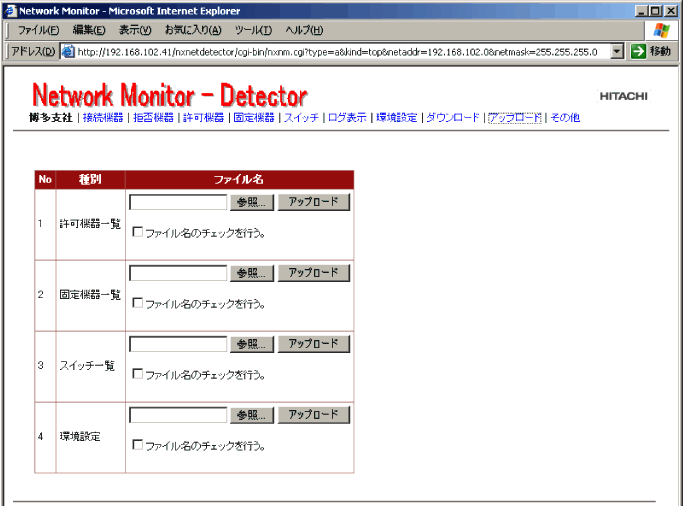Open the ヘルプ(H) menu

tap(304, 30)
